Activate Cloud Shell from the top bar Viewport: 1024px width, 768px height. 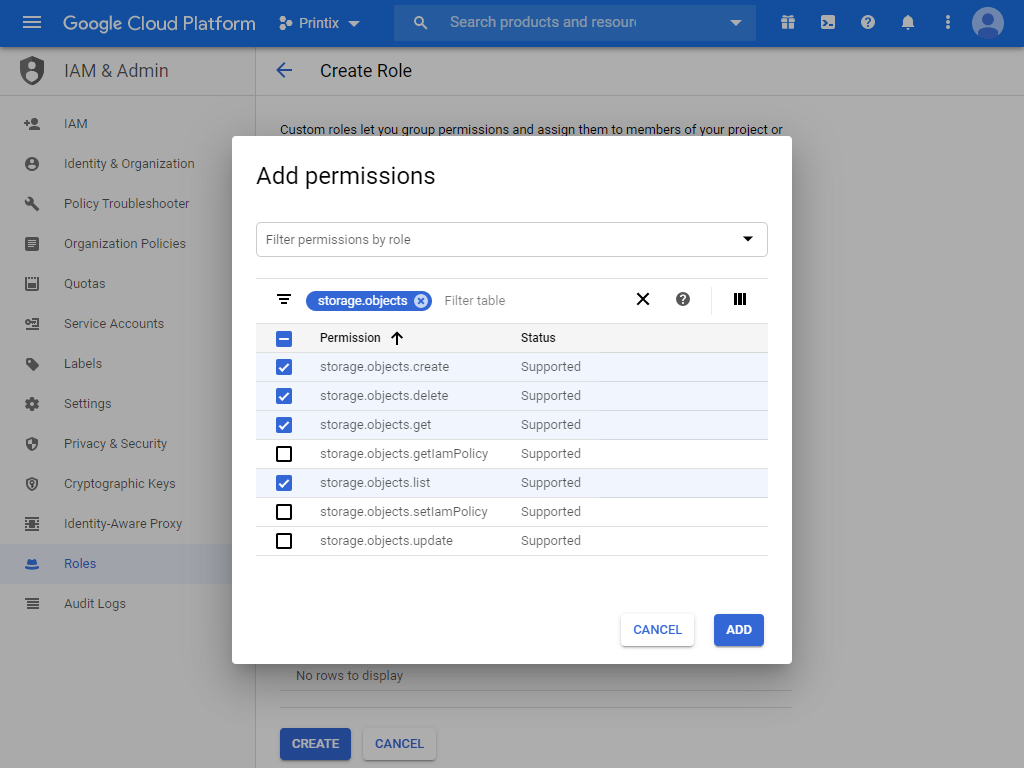tap(828, 21)
